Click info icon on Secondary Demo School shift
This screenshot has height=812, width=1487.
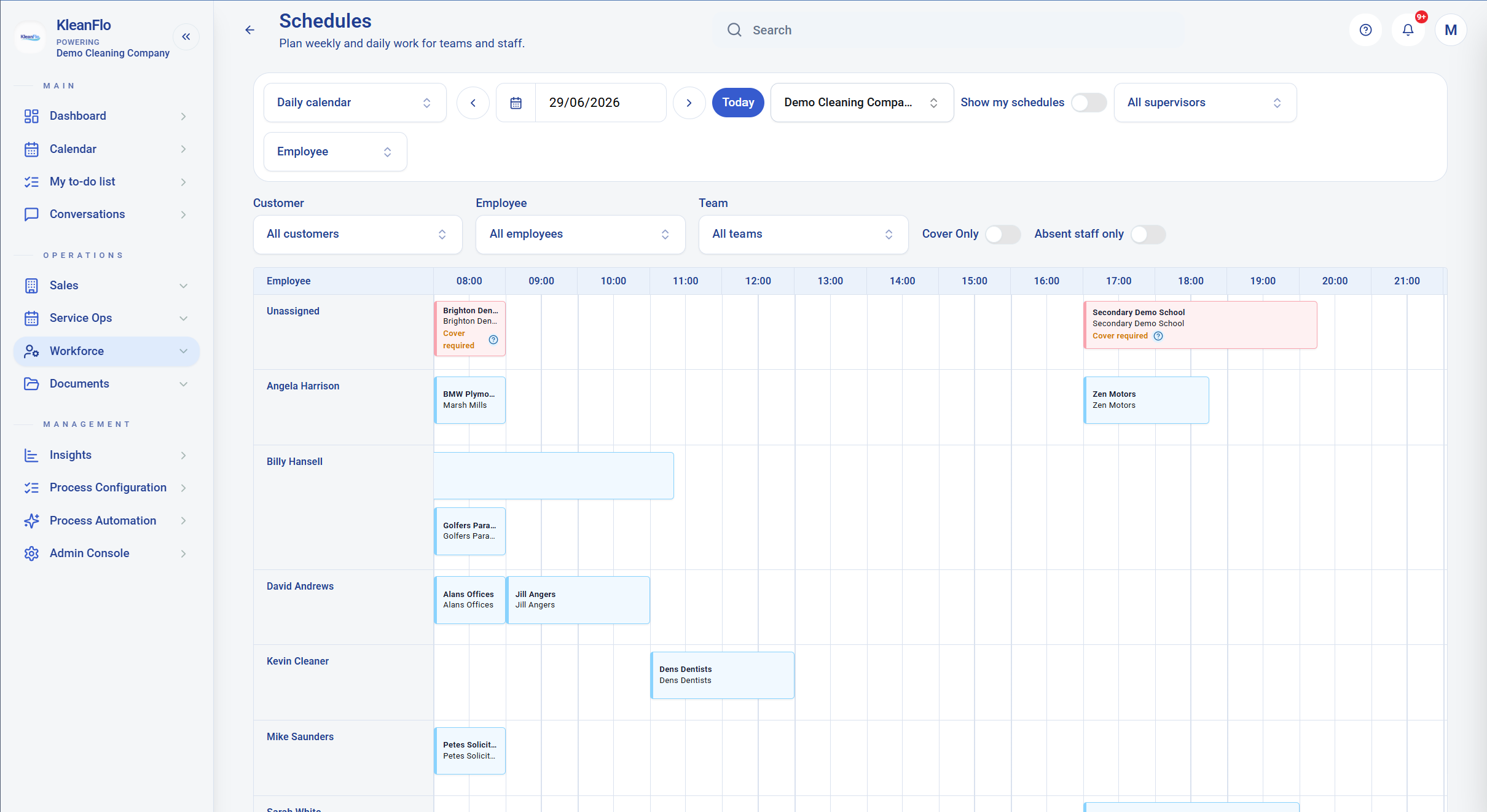pos(1158,336)
